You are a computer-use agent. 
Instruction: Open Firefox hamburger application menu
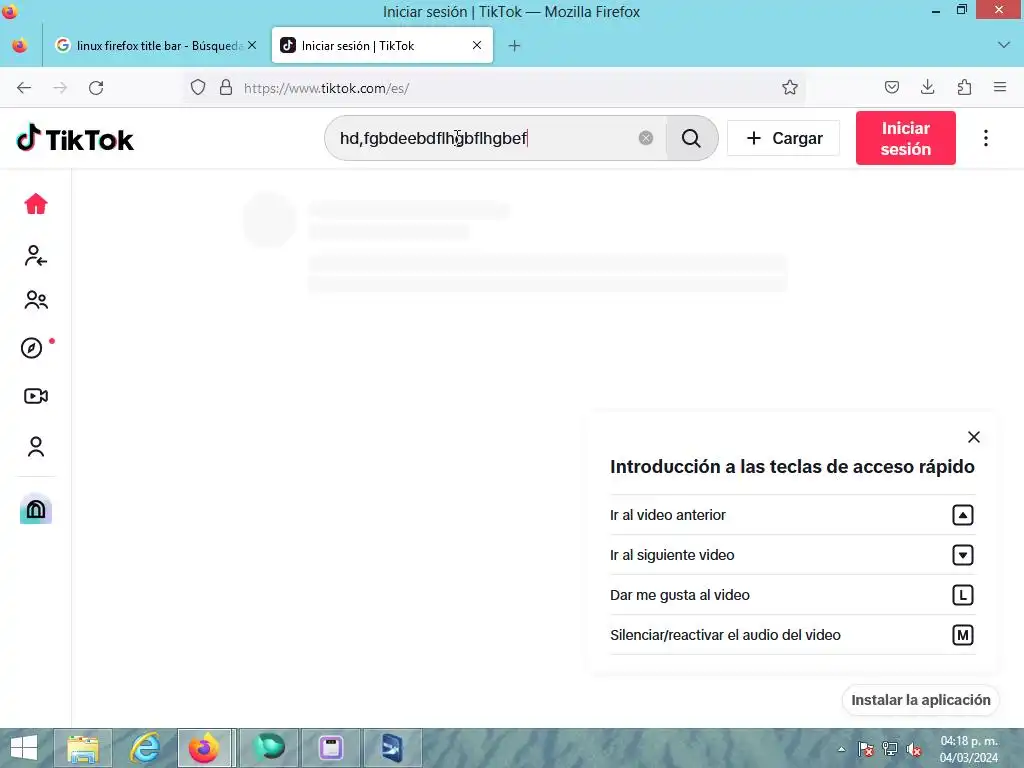click(x=1000, y=88)
